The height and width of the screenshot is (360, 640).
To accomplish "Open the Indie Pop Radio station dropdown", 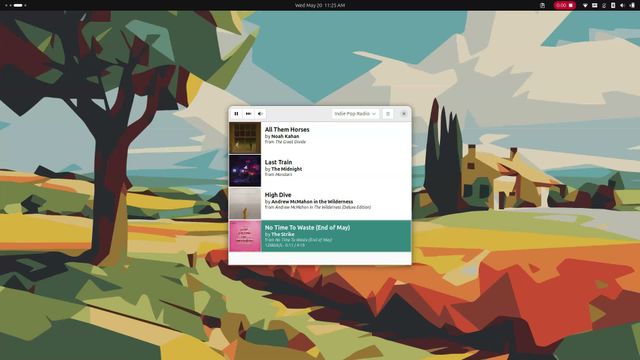I will coord(355,114).
